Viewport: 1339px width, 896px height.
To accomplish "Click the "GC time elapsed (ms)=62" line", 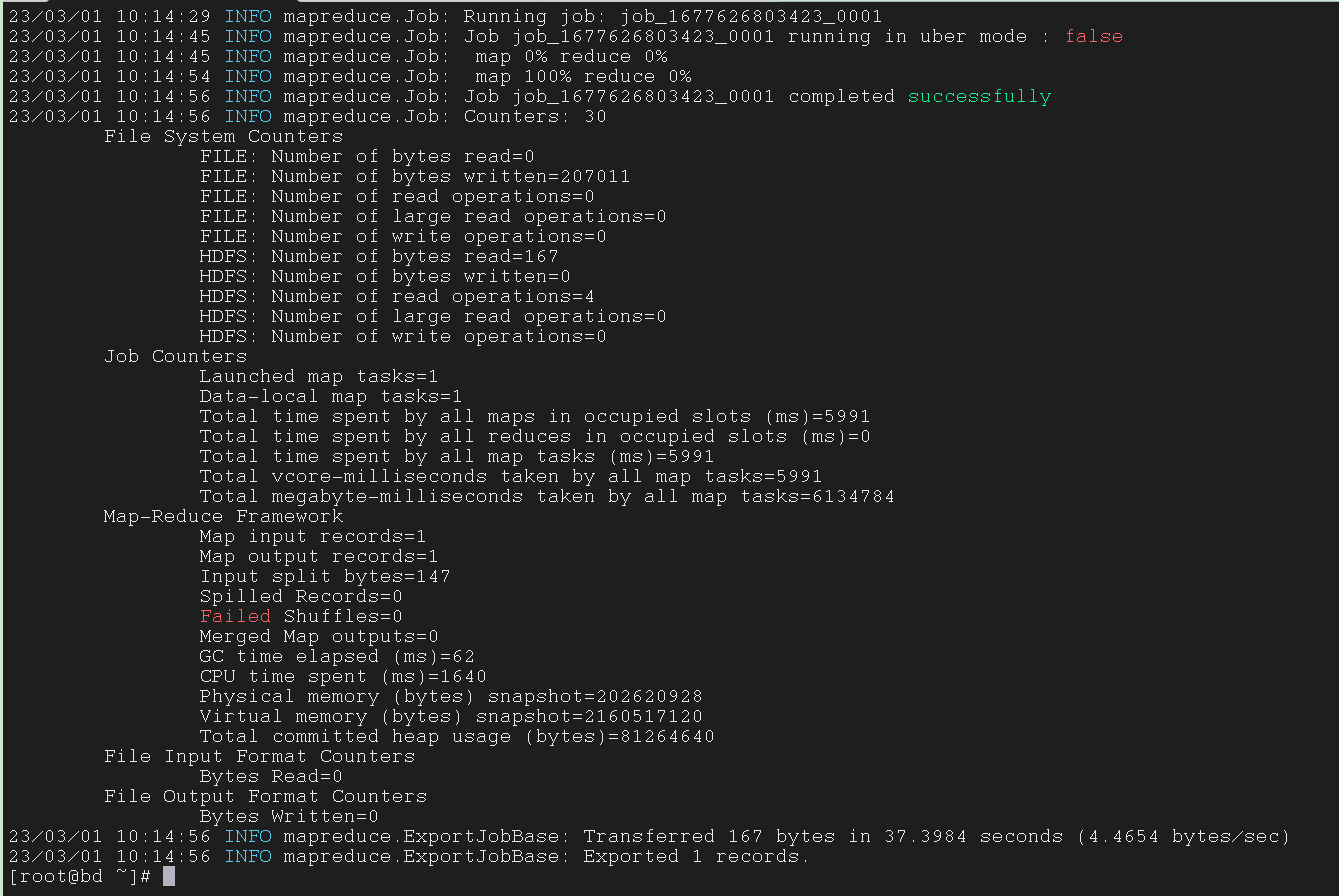I will coord(337,657).
